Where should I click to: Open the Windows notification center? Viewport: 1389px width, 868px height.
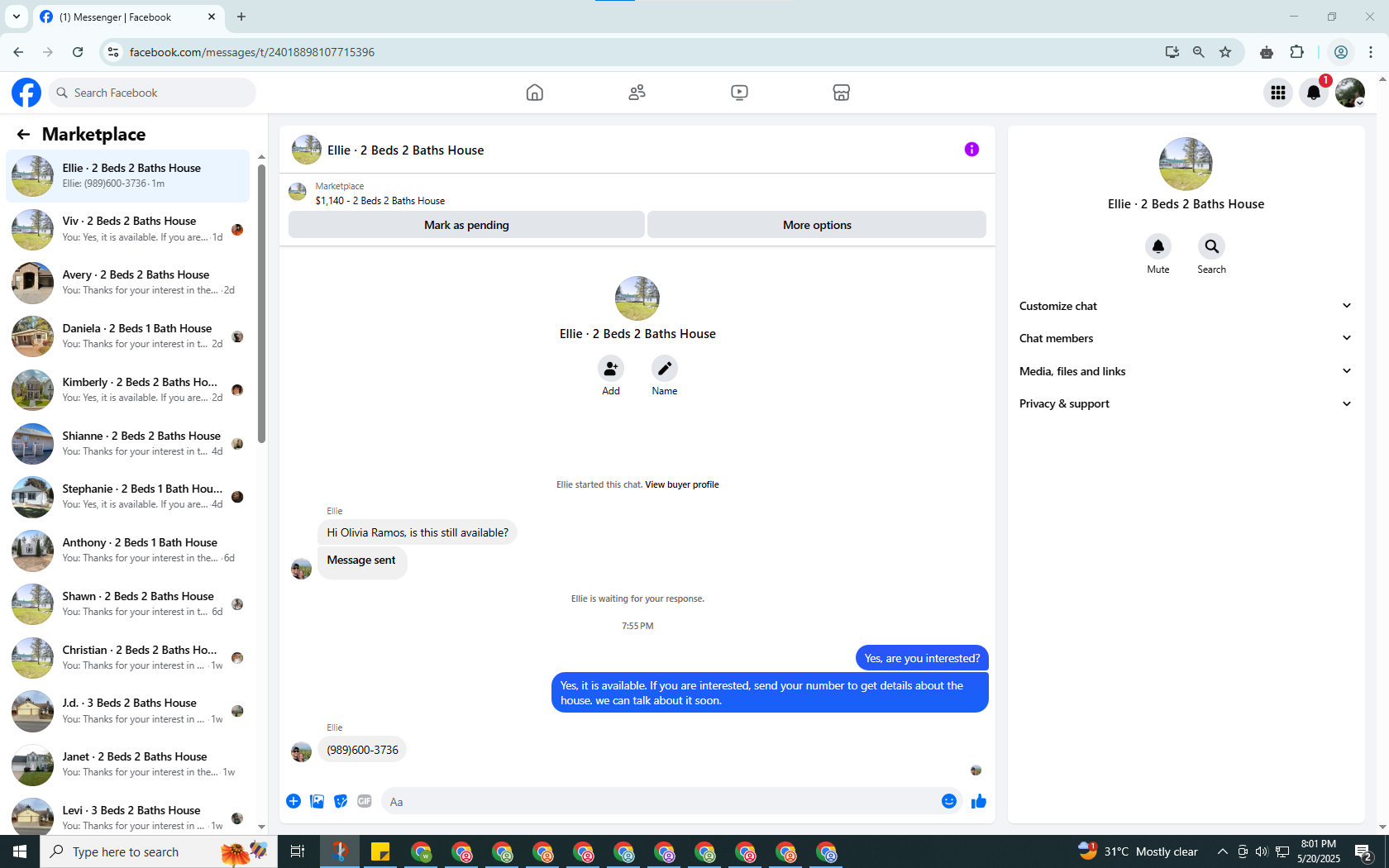coord(1364,851)
